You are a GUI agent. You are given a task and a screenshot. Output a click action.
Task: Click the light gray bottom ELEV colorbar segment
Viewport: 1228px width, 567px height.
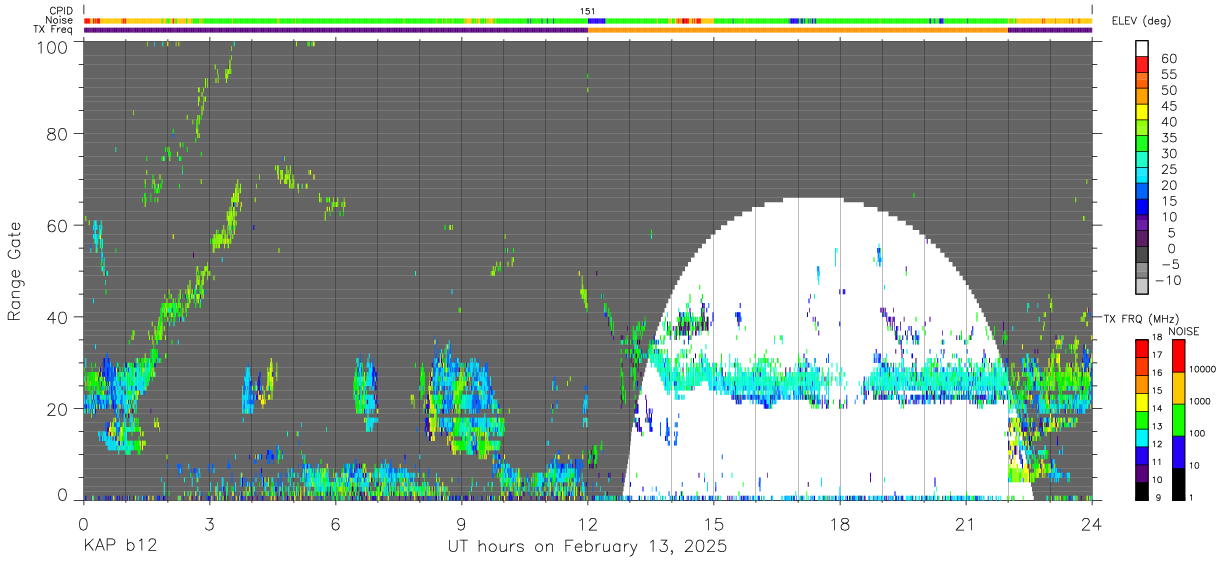(x=1142, y=286)
